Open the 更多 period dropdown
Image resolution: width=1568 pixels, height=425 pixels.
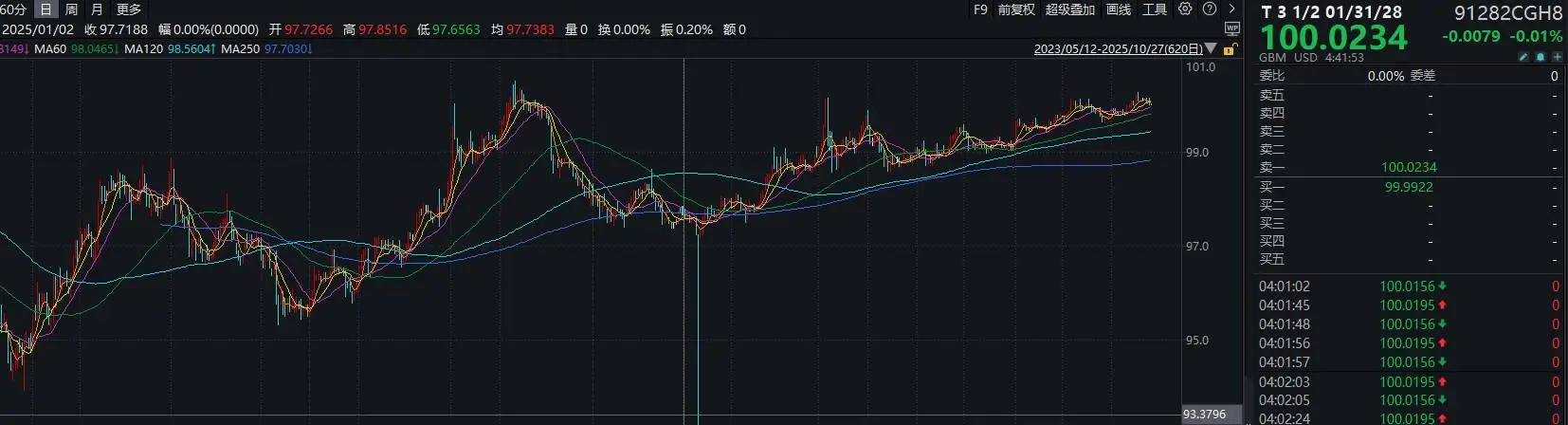[x=128, y=9]
